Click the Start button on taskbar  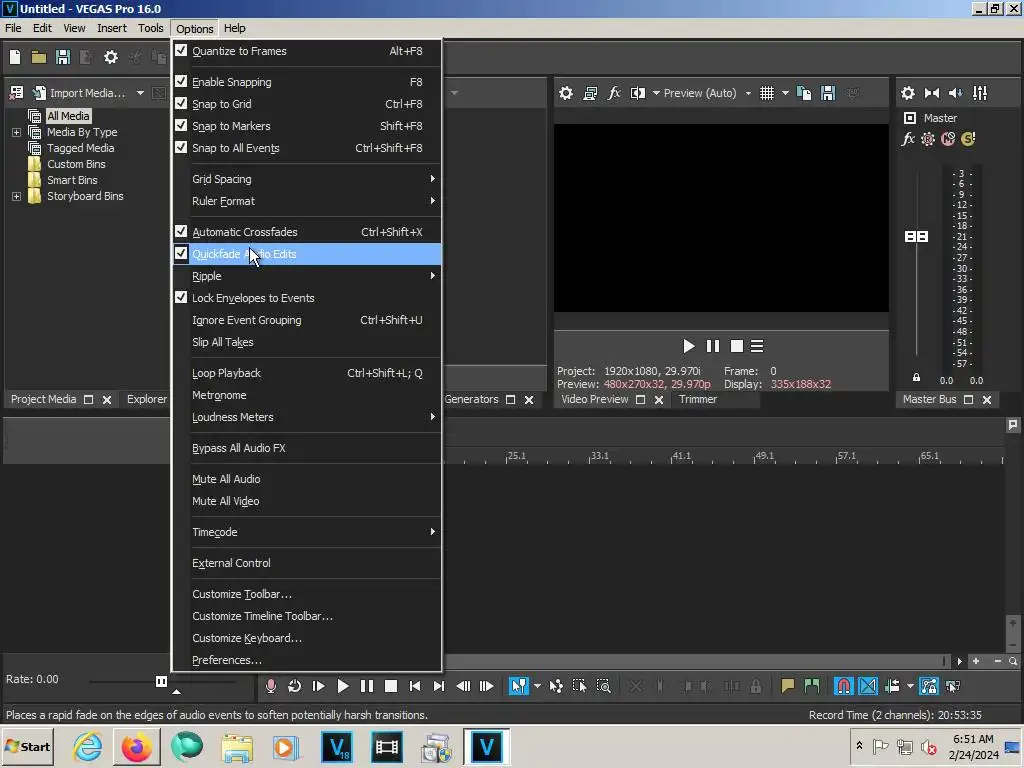[x=27, y=747]
